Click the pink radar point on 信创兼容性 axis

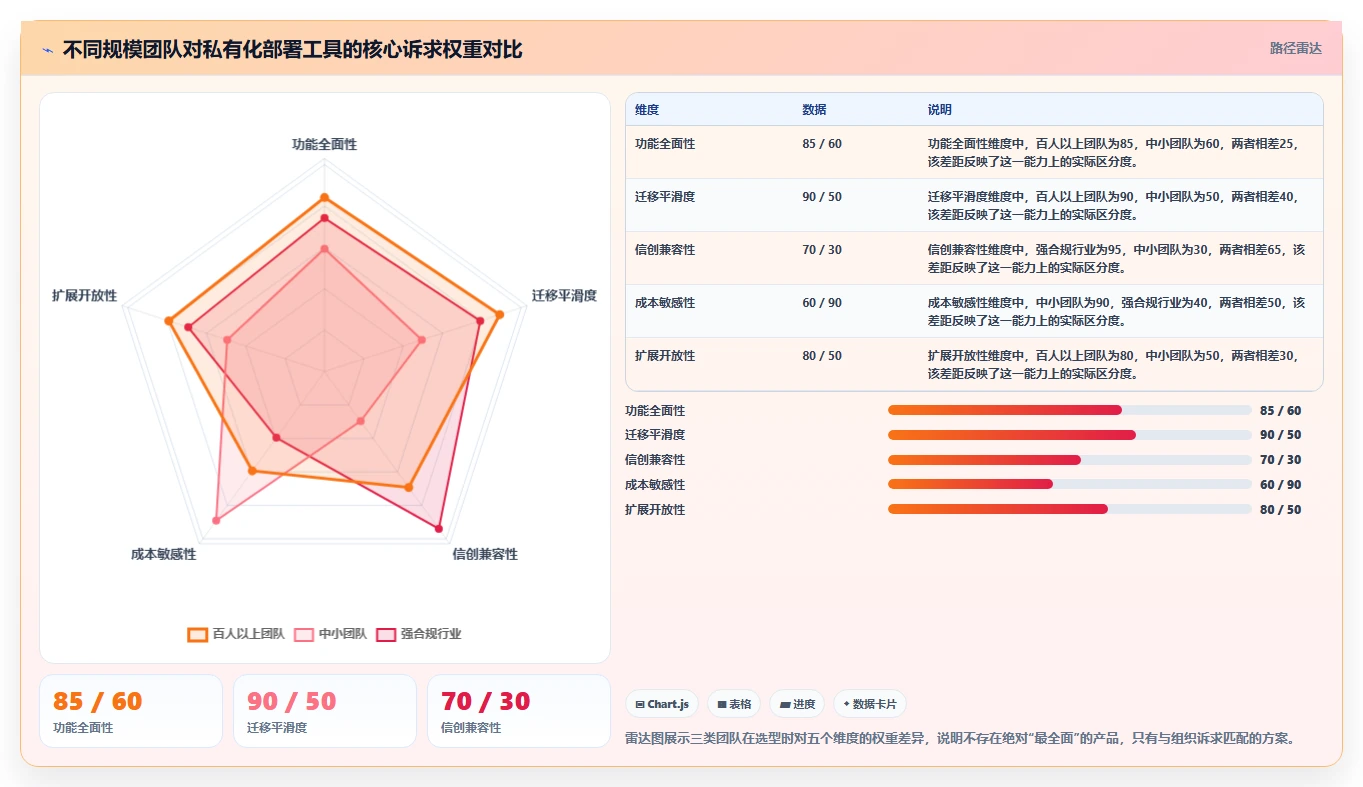pos(360,420)
